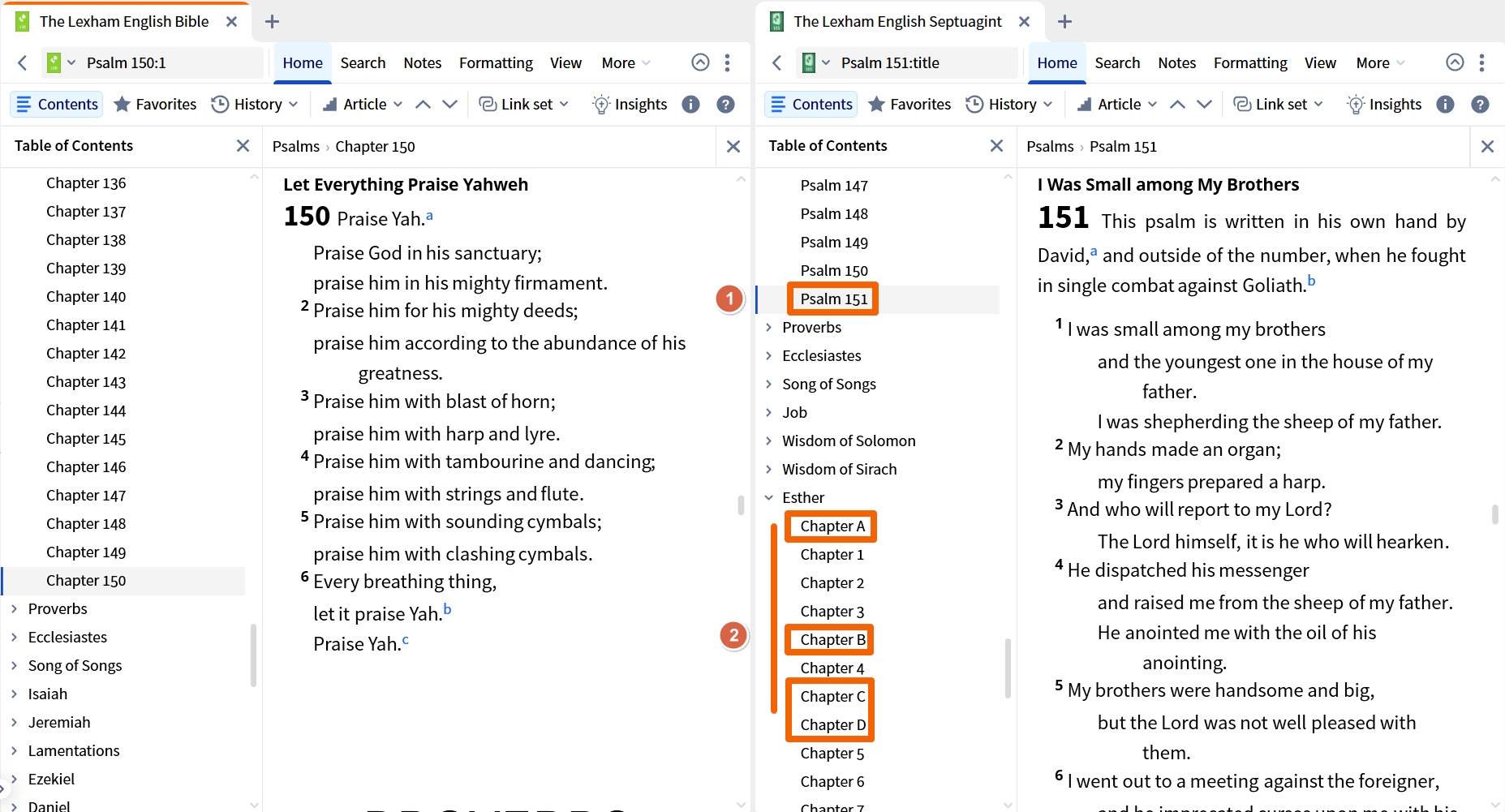Click the Psalms breadcrumb above Psalm 151

1050,146
